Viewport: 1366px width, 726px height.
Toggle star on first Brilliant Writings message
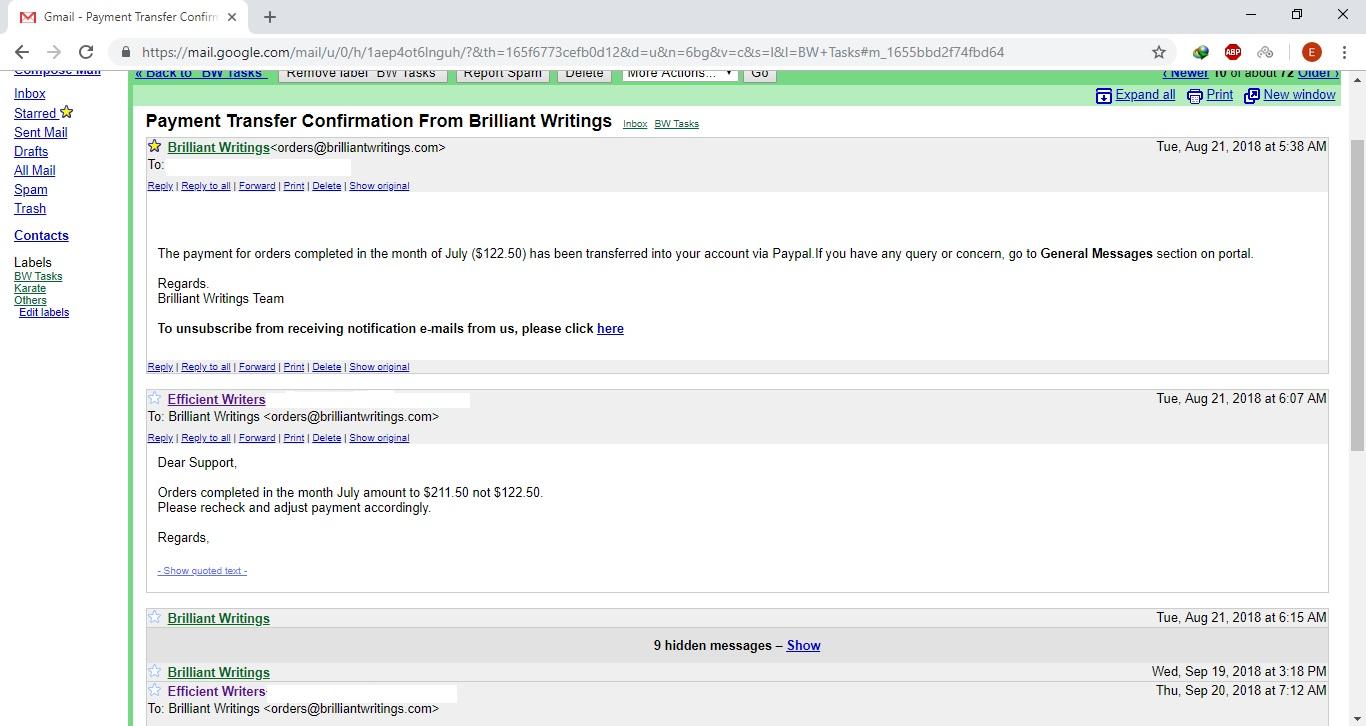155,147
